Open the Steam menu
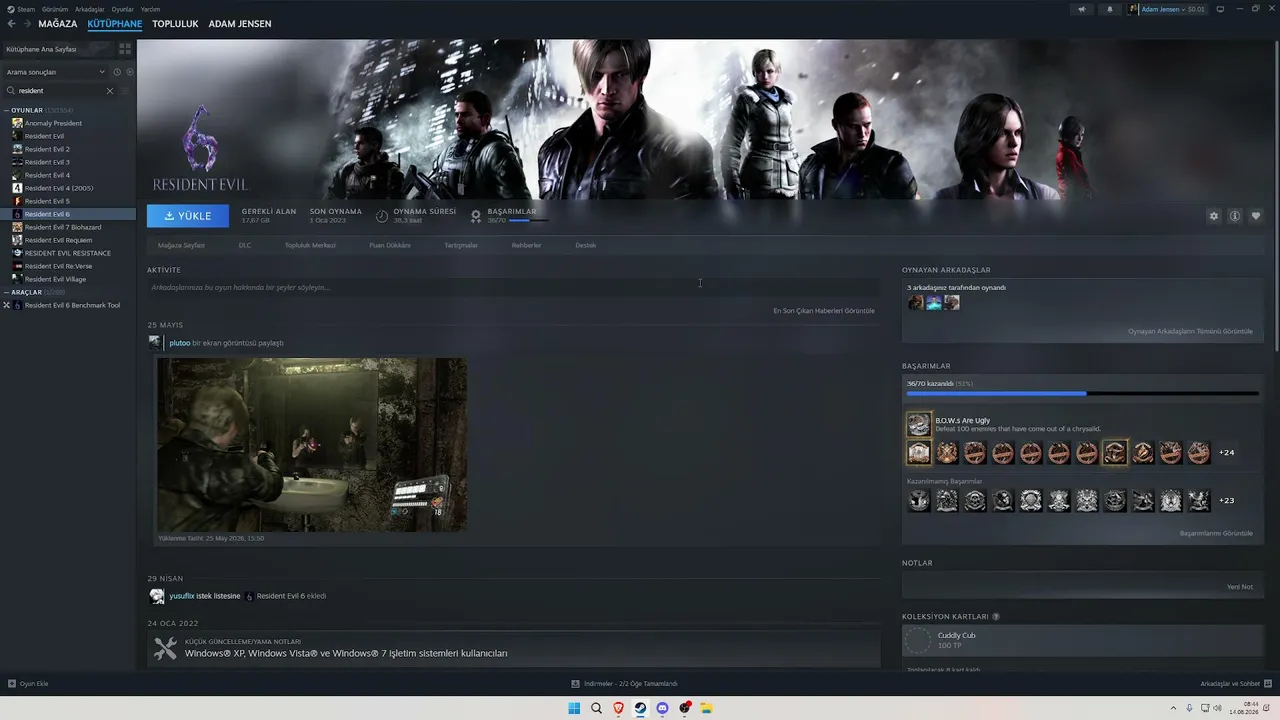The image size is (1280, 720). [26, 9]
